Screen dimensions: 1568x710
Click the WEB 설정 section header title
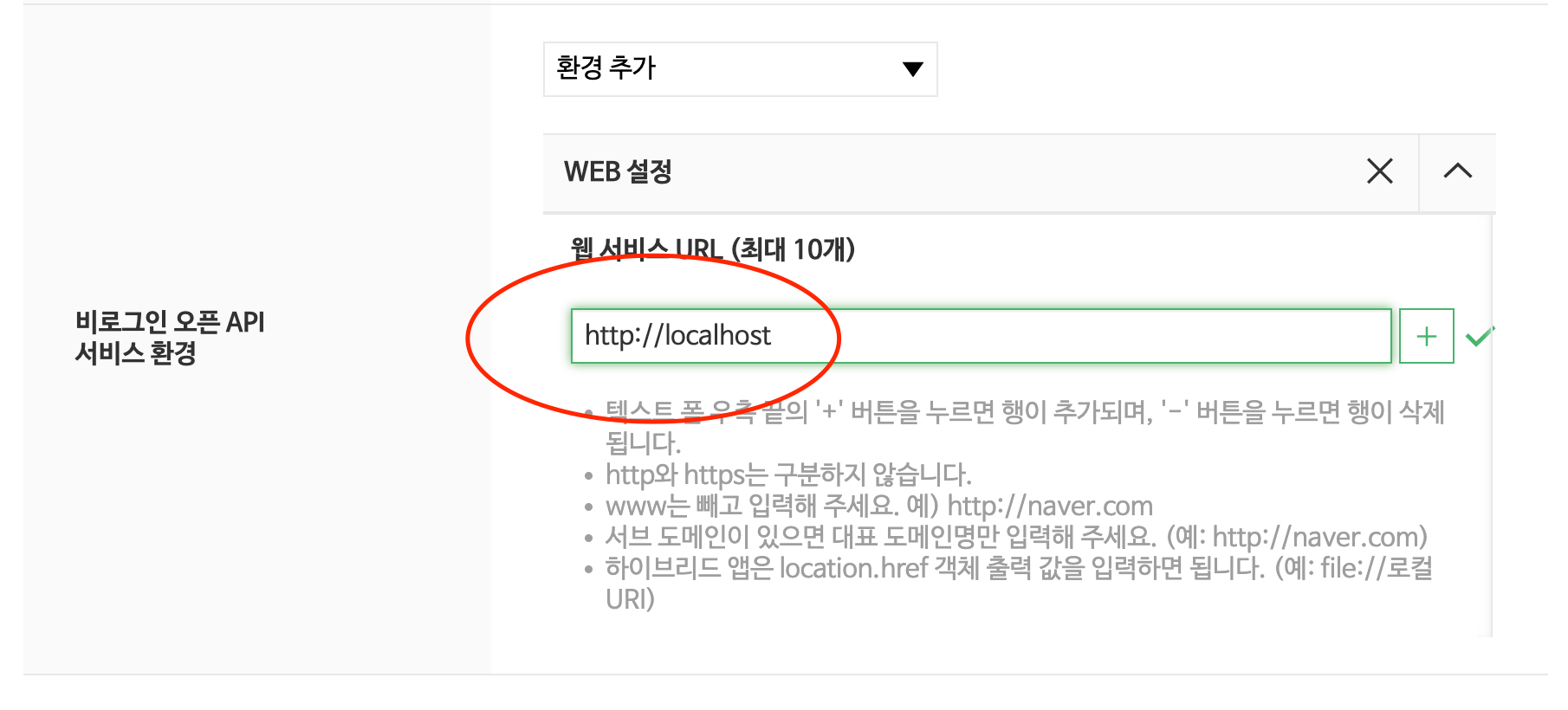[618, 171]
